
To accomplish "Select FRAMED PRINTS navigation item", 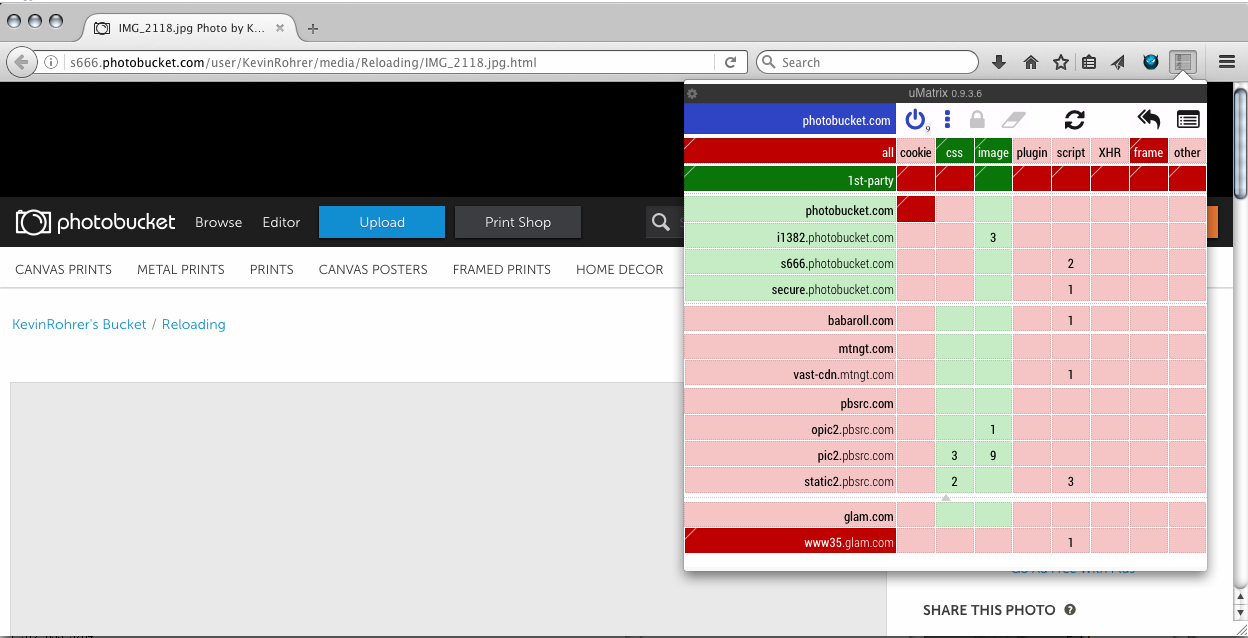I will click(502, 269).
